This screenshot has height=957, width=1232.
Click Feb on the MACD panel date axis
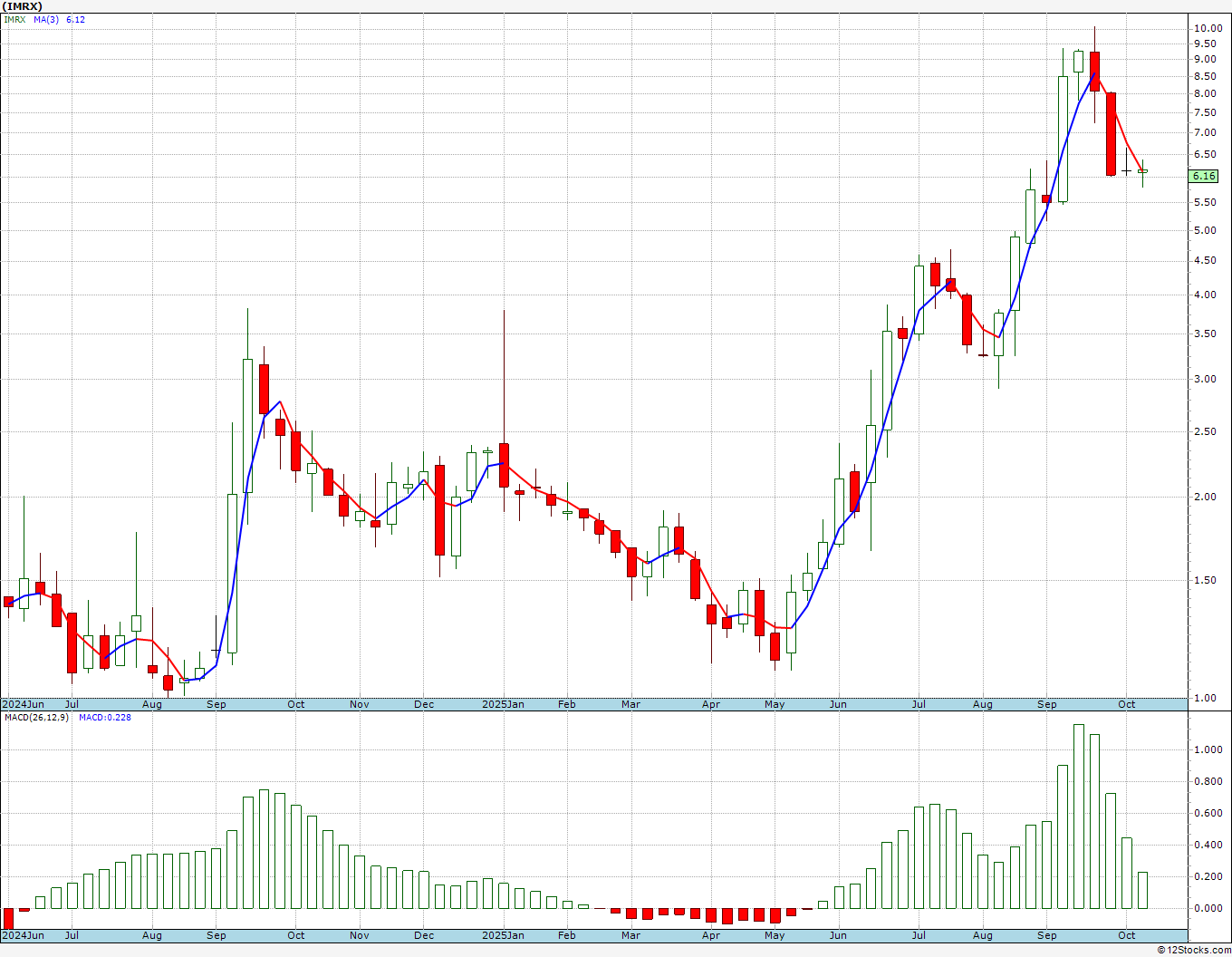coord(567,935)
